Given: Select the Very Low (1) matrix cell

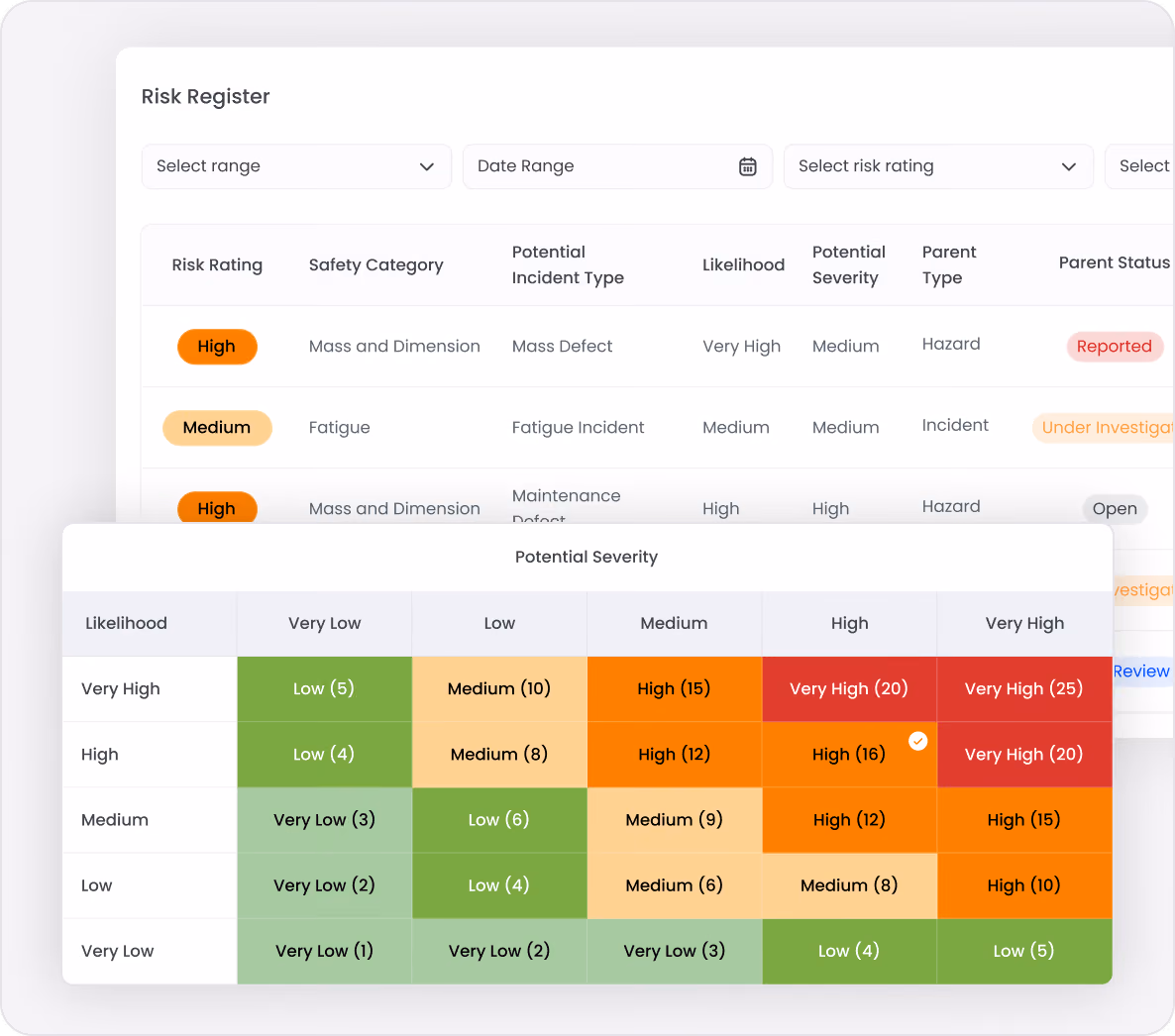Looking at the screenshot, I should pos(325,952).
